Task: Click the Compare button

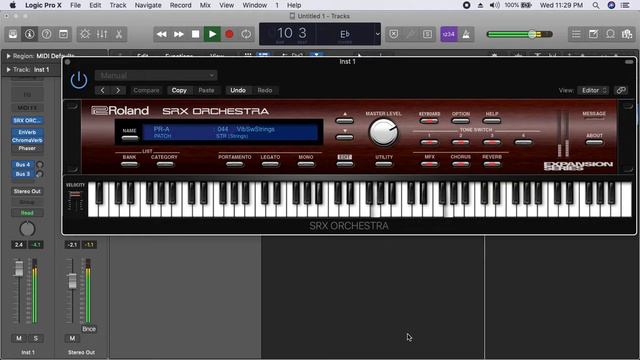Action: (146, 90)
